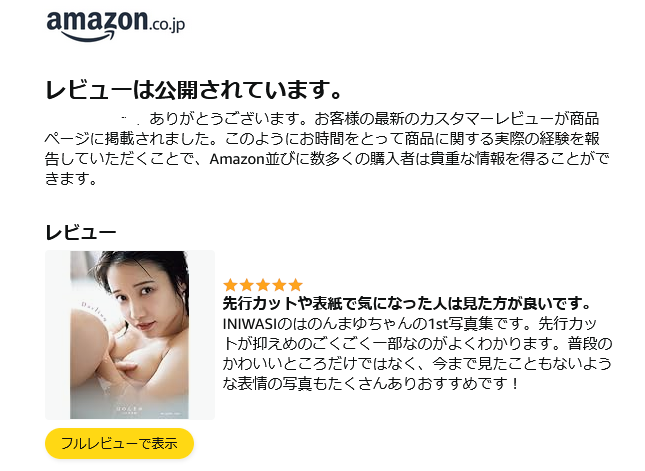Open review title 先行カットや表紙で気になった人は見た方が良いです。
The height and width of the screenshot is (471, 645).
click(x=407, y=304)
